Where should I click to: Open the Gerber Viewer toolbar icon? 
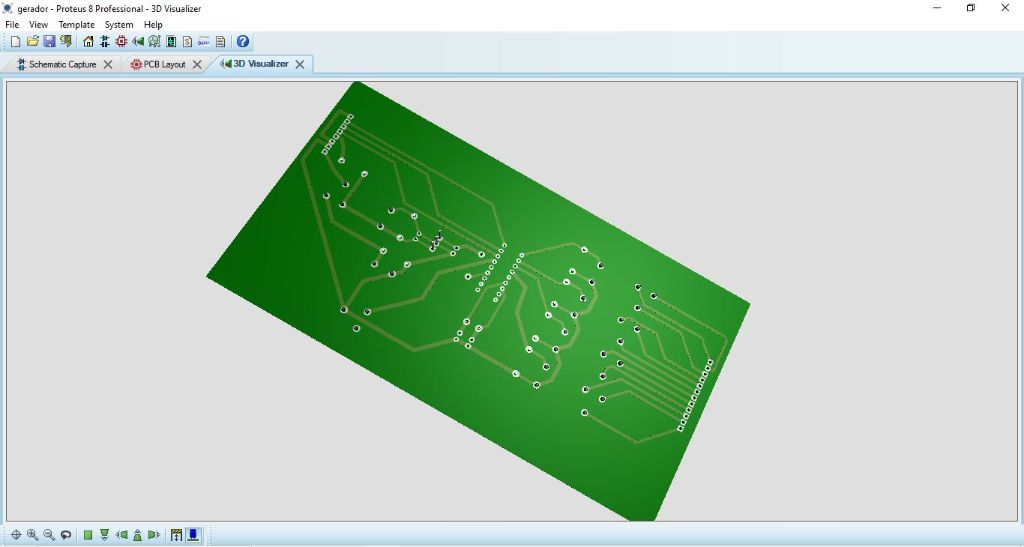coord(154,42)
